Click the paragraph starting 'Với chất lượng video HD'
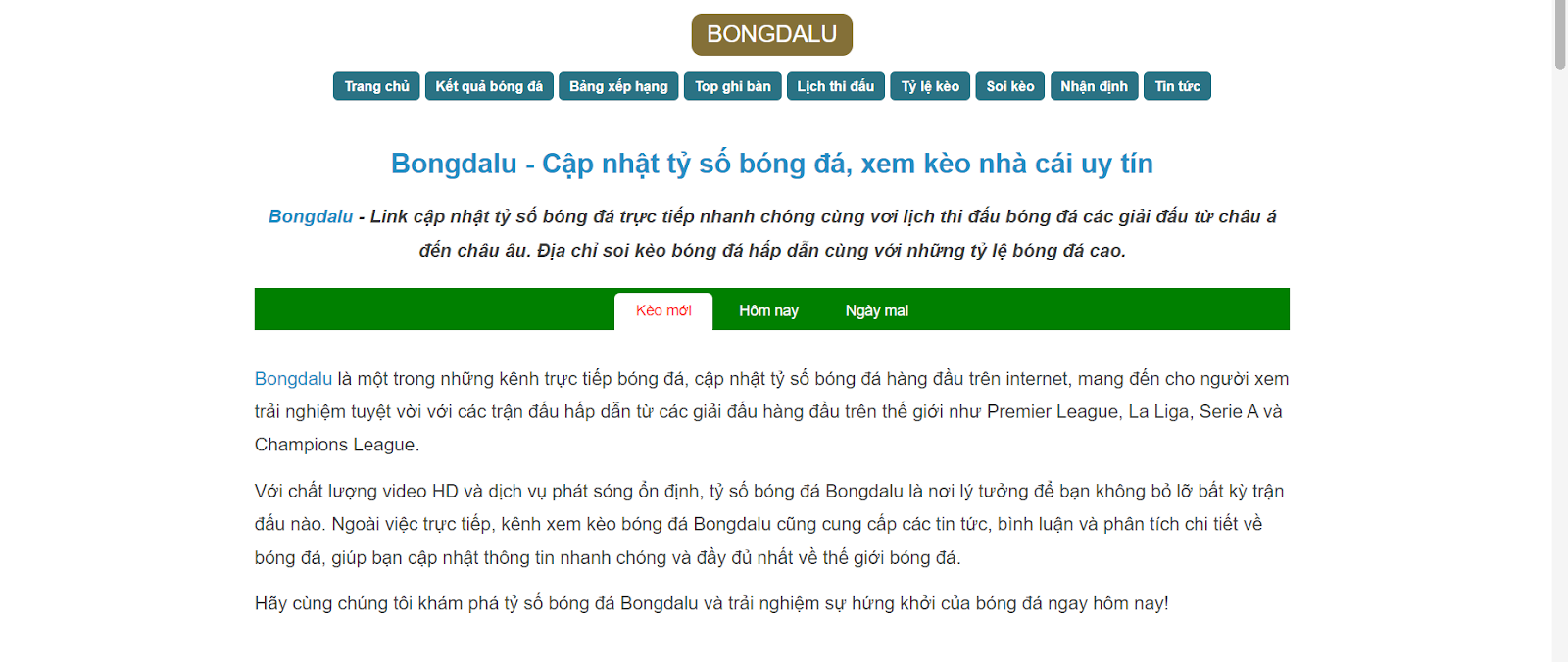 pos(771,524)
